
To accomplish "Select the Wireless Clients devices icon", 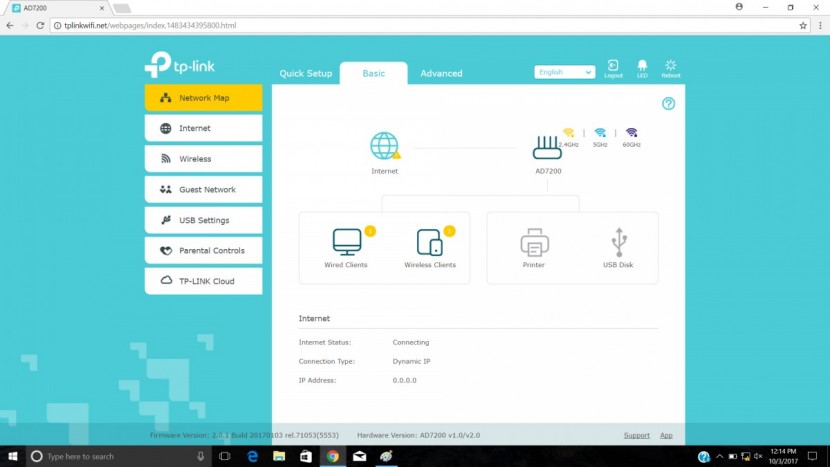I will coord(430,242).
